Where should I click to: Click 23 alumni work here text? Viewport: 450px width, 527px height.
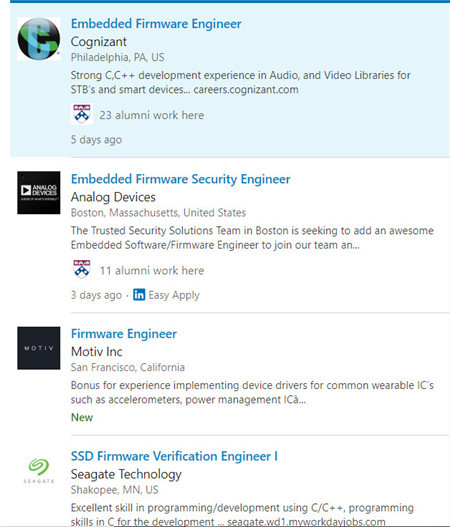152,115
